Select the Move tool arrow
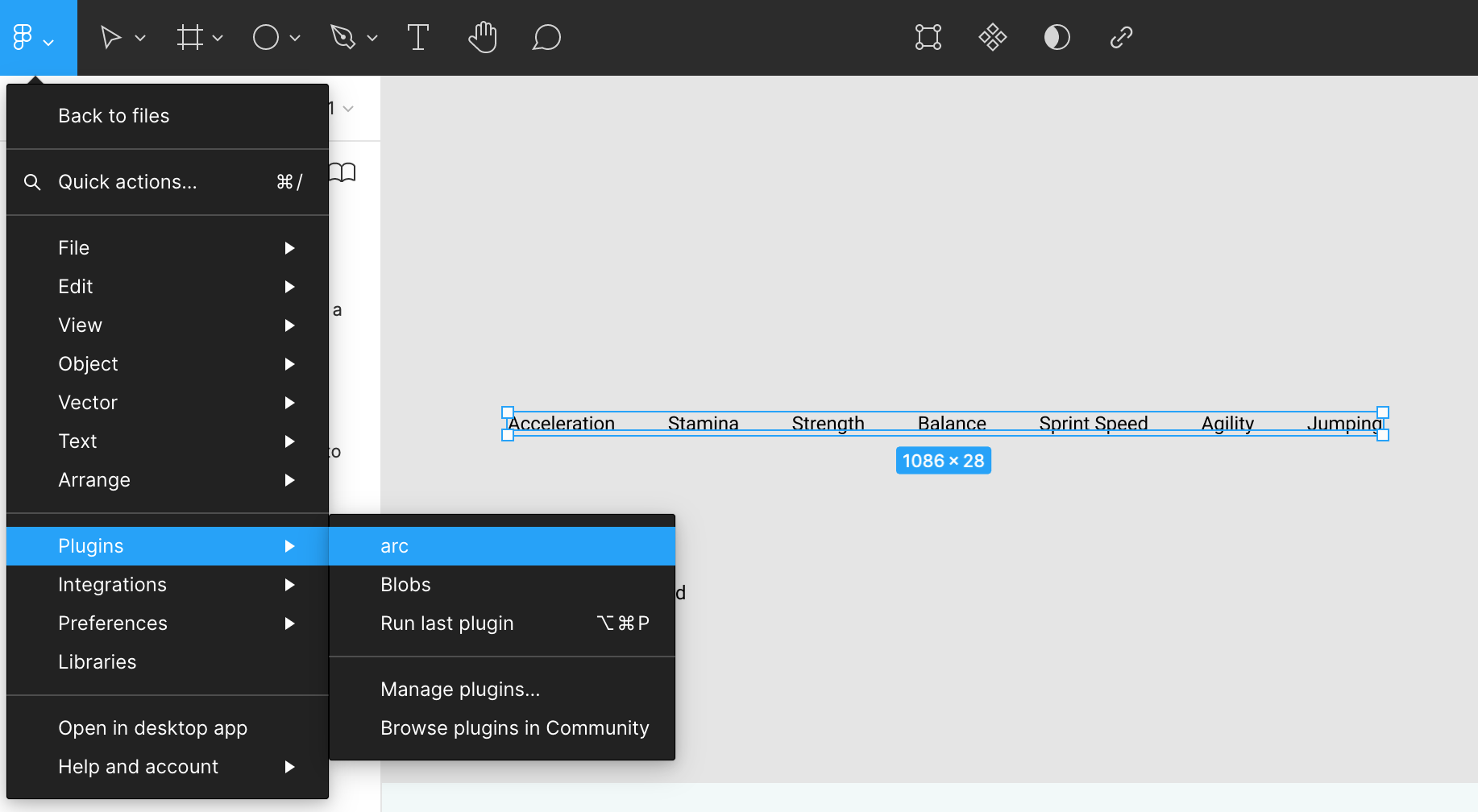The width and height of the screenshot is (1478, 812). point(110,37)
